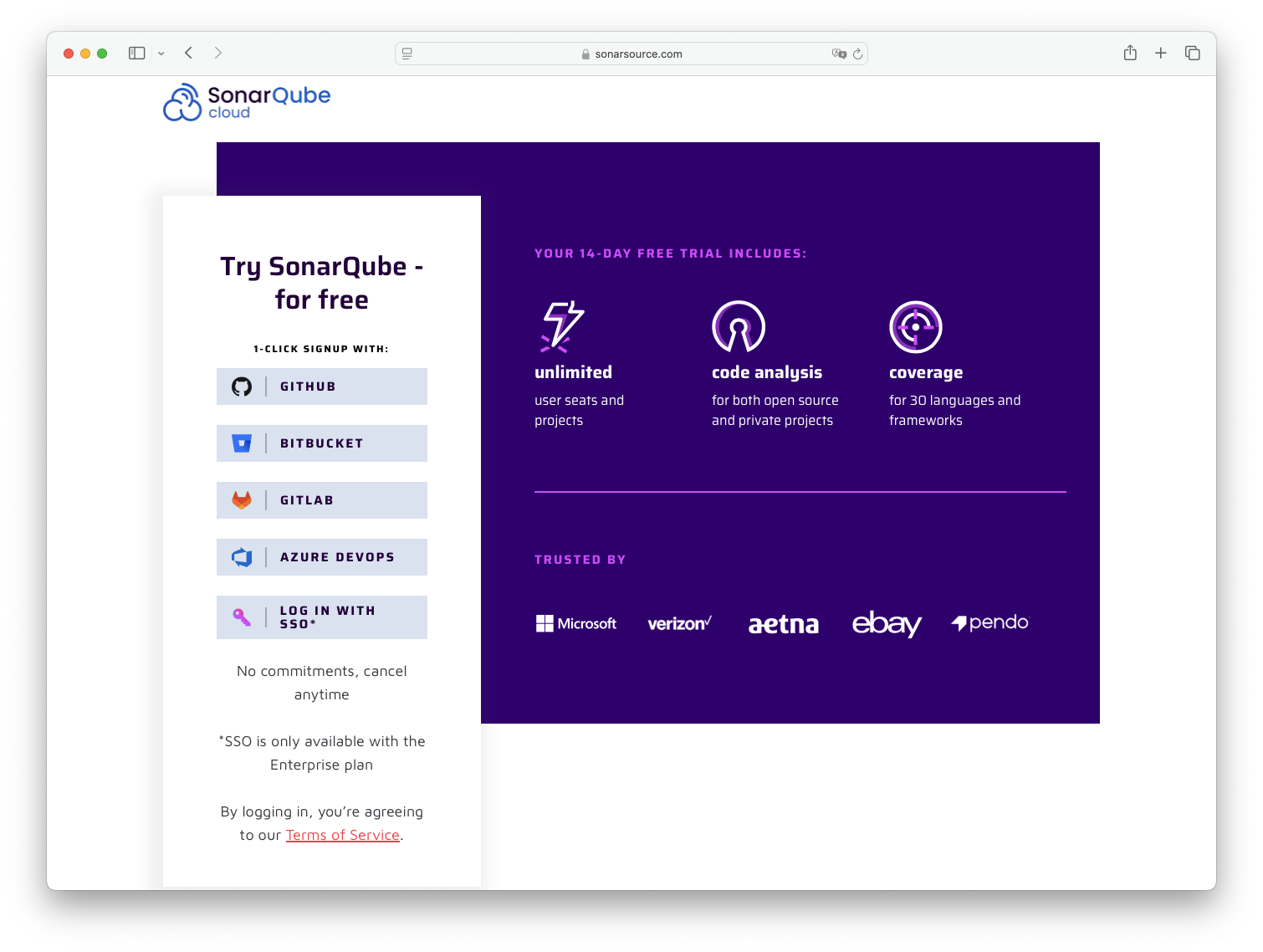Click 'user seats and projects' text
Image resolution: width=1263 pixels, height=952 pixels.
pos(580,410)
